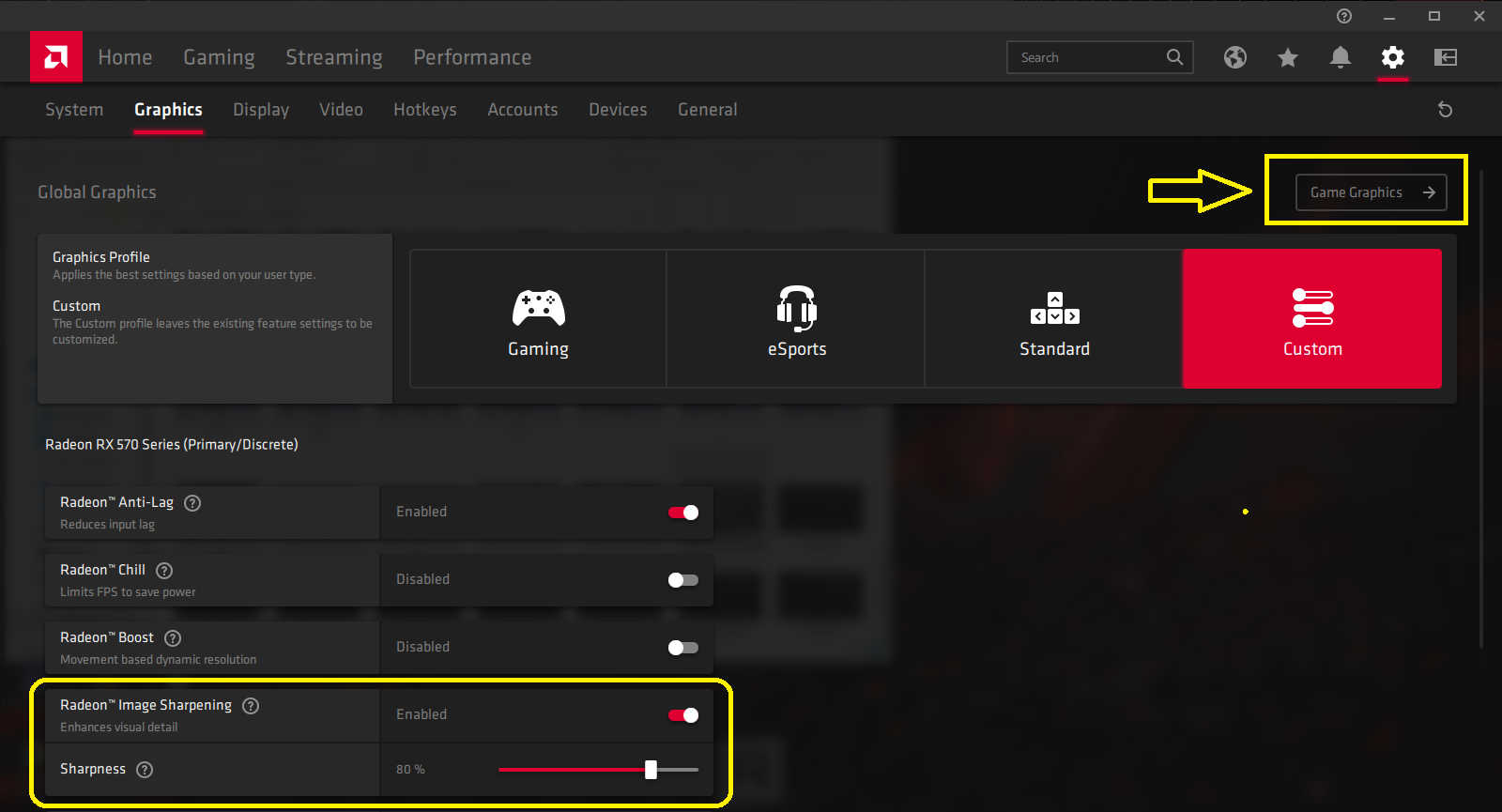Go to the Performance tab
This screenshot has width=1502, height=812.
click(x=472, y=57)
